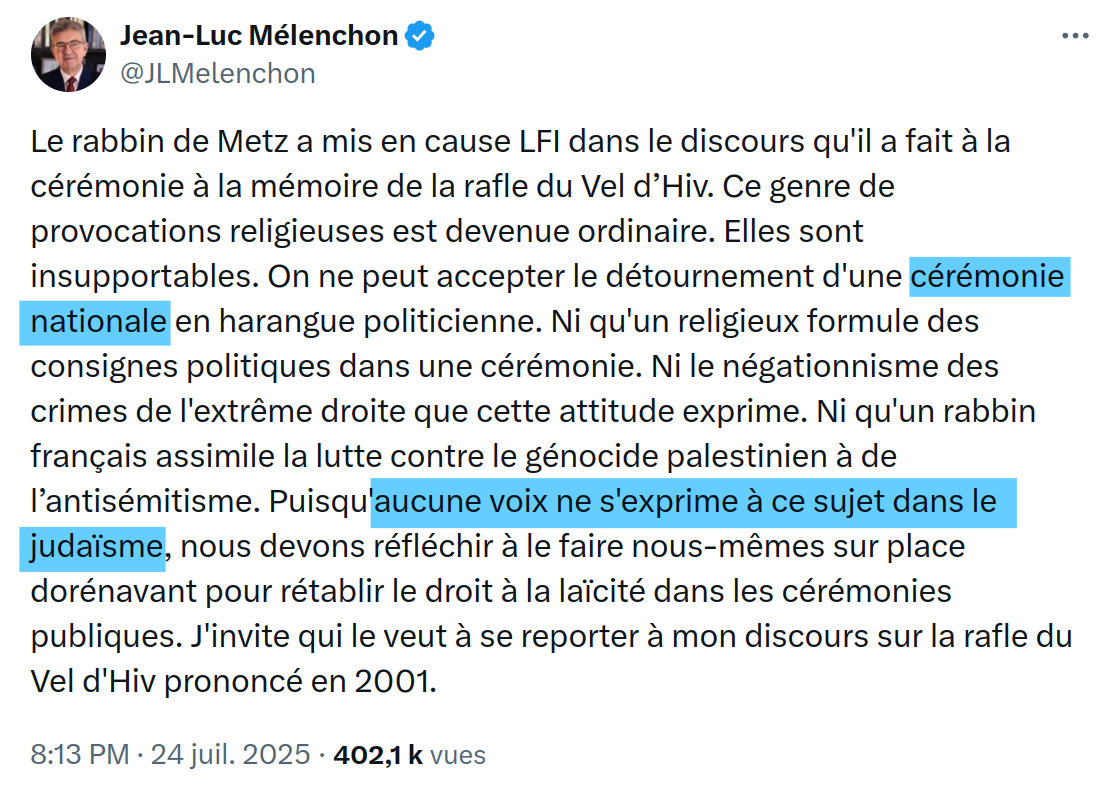Viewport: 1119px width, 799px height.
Task: Click the 24 juil. 2025 date
Action: 230,753
